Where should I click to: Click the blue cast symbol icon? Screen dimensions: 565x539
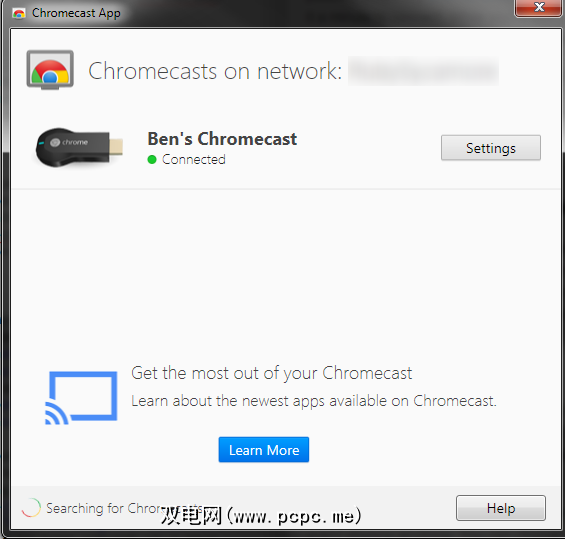pyautogui.click(x=81, y=398)
